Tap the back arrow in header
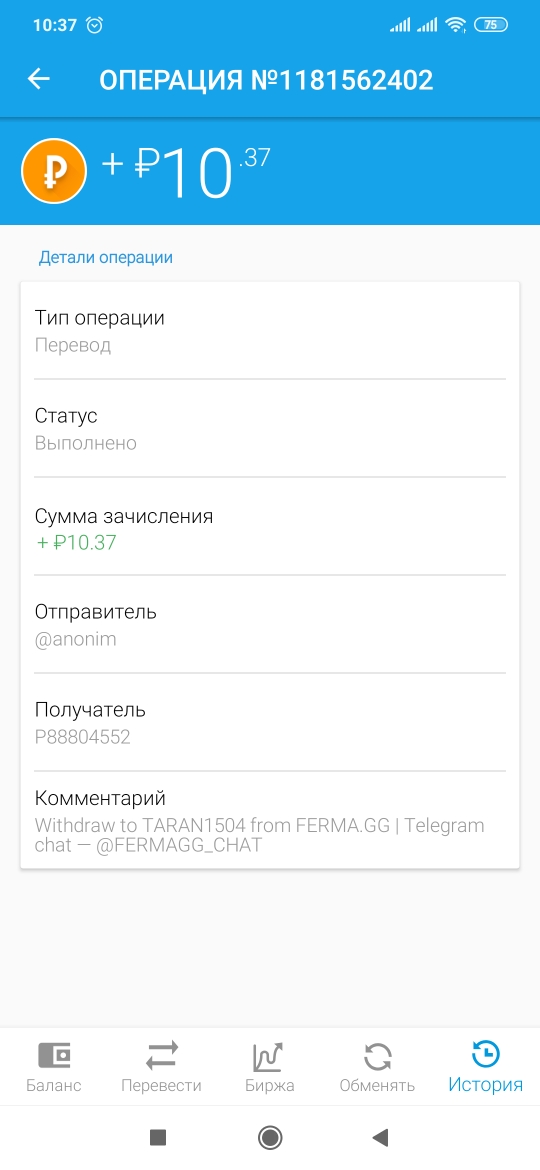This screenshot has height=1170, width=540. pos(39,78)
